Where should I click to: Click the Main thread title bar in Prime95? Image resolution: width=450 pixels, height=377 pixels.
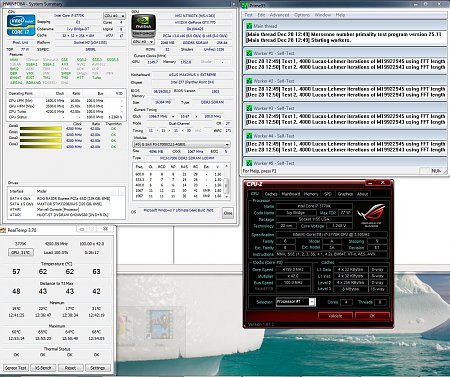click(345, 26)
